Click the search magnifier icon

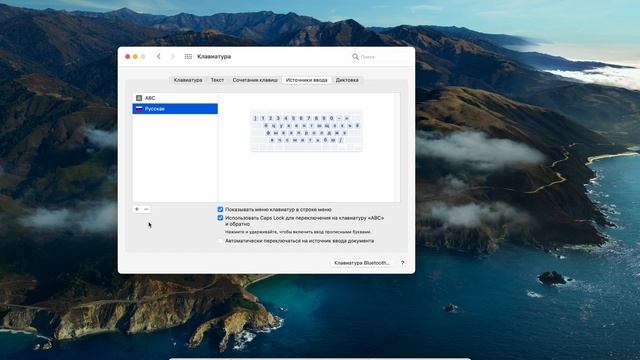pyautogui.click(x=355, y=57)
